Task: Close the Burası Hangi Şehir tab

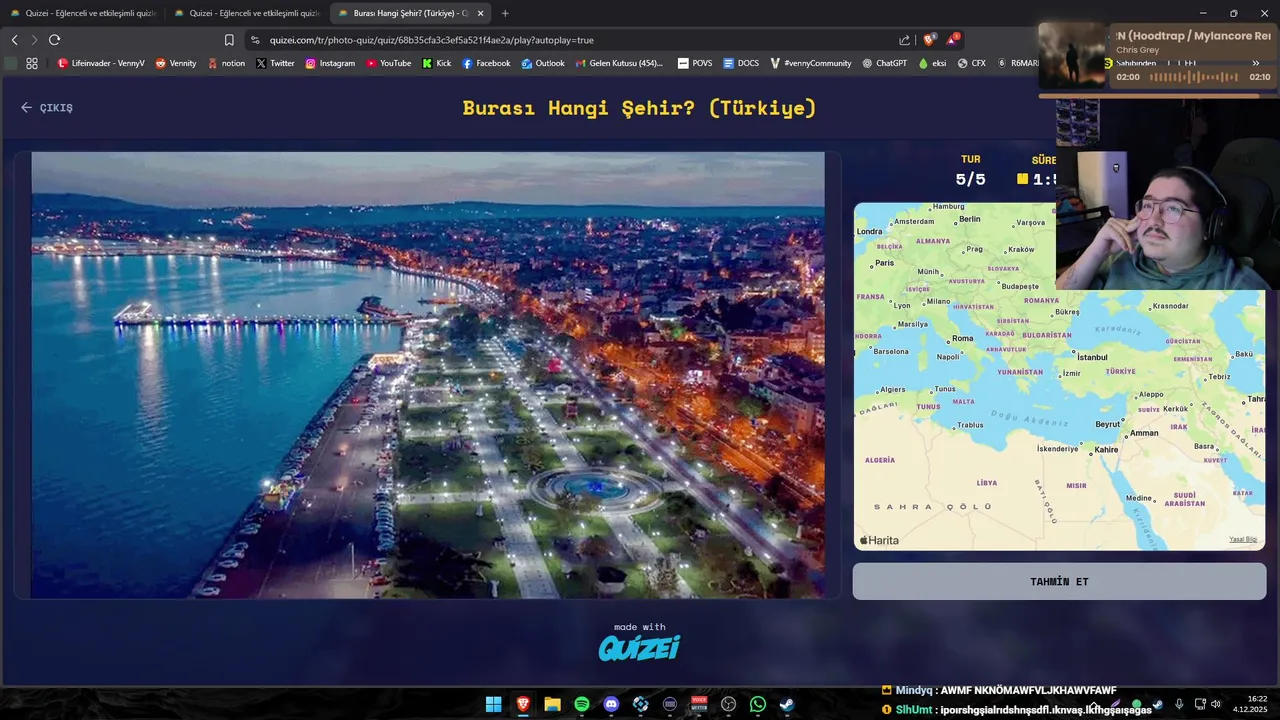Action: [481, 13]
